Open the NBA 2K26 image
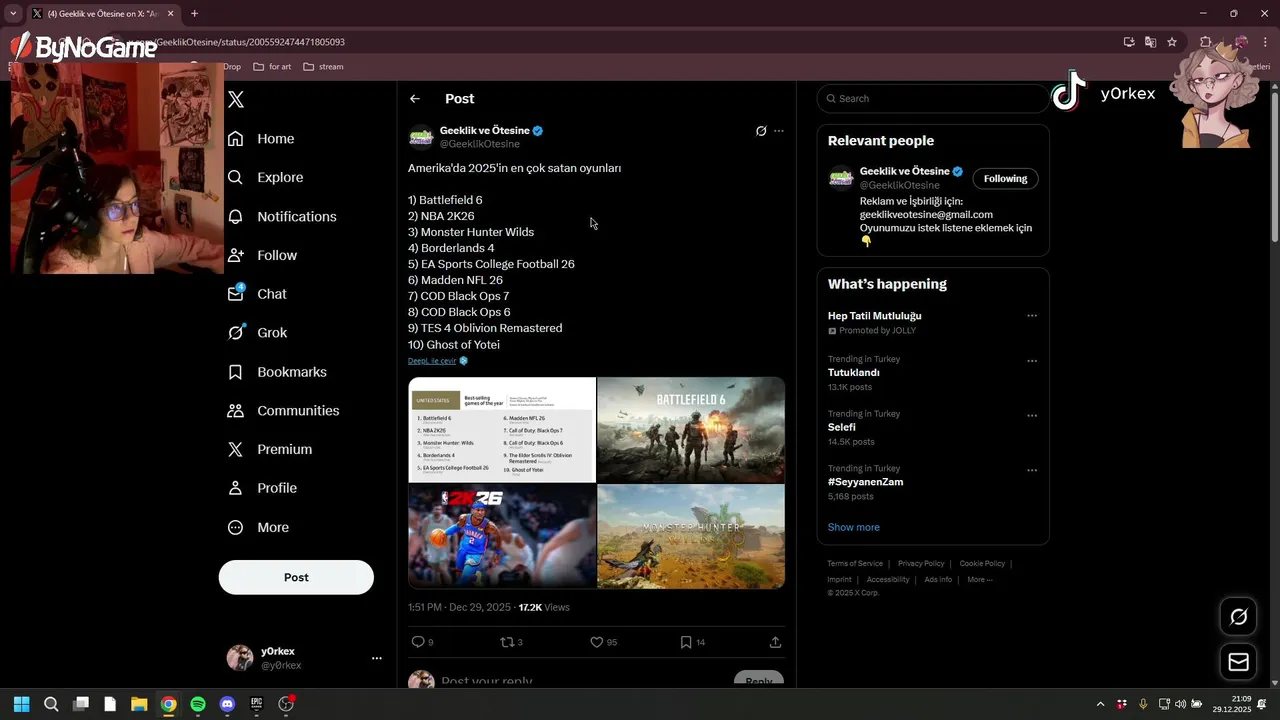Screen dimensions: 1280x720 502,537
